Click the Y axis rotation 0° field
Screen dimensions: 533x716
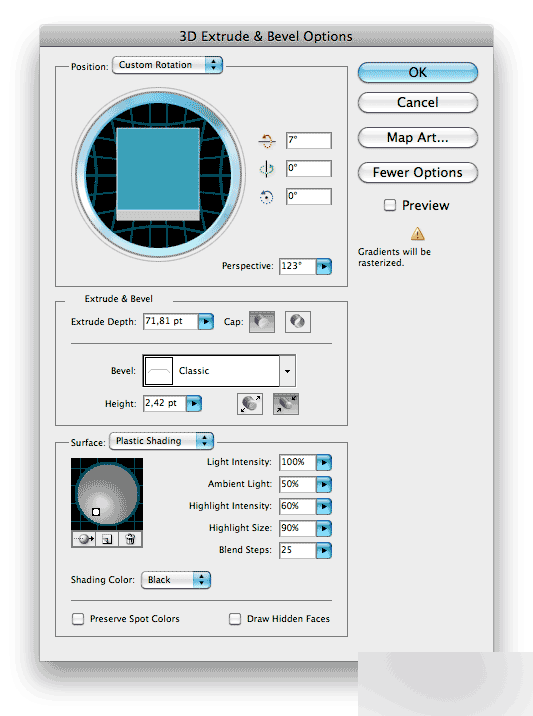click(x=309, y=169)
